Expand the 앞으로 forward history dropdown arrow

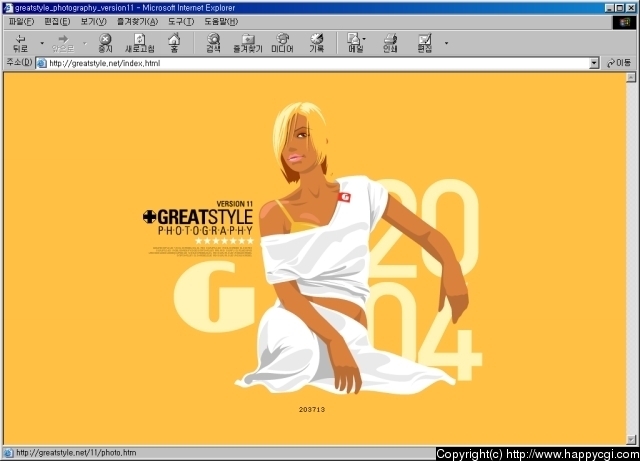point(84,43)
